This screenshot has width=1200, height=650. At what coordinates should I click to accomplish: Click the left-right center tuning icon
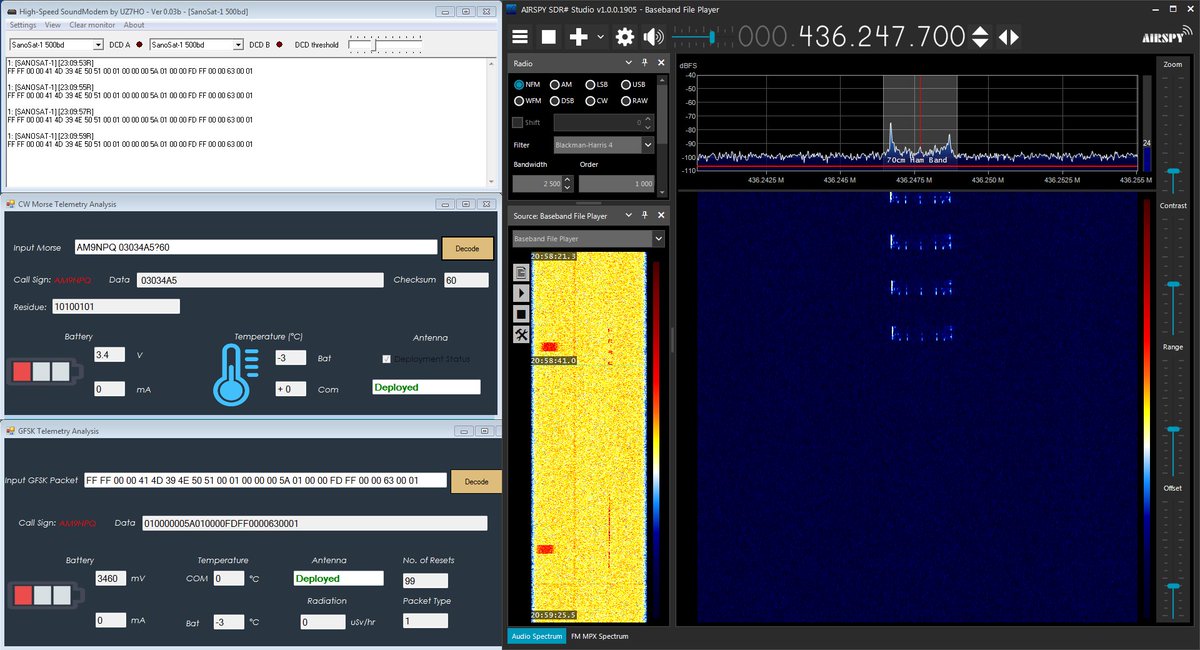(x=1009, y=37)
